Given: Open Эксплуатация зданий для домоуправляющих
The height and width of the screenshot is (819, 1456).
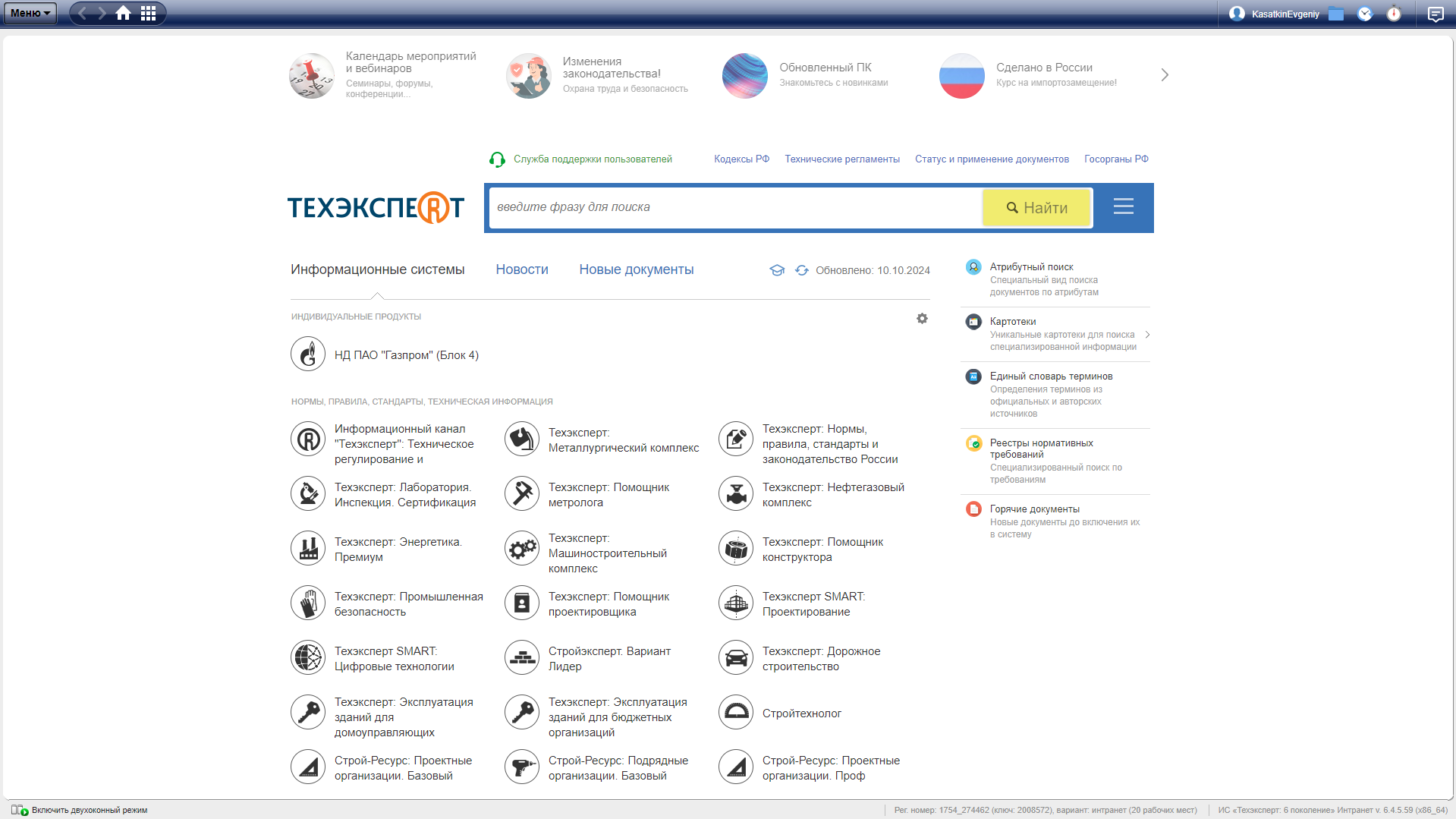Looking at the screenshot, I should pos(382,717).
